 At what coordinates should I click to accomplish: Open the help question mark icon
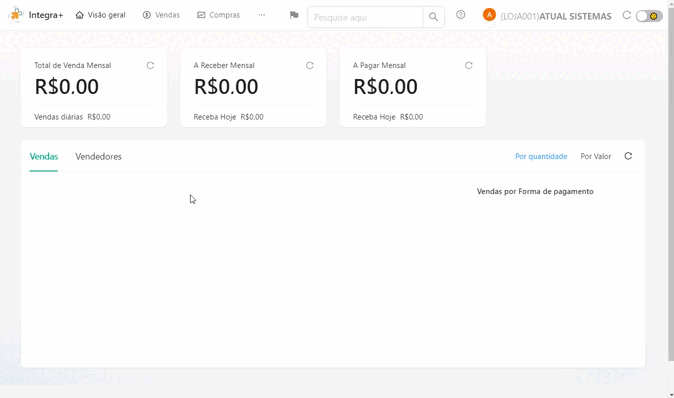click(460, 15)
